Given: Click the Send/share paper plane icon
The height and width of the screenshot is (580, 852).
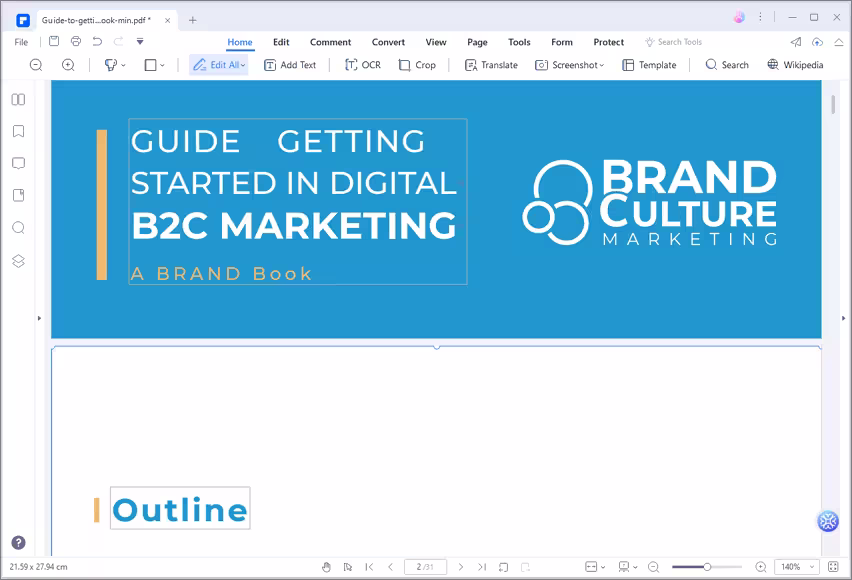Looking at the screenshot, I should point(796,42).
